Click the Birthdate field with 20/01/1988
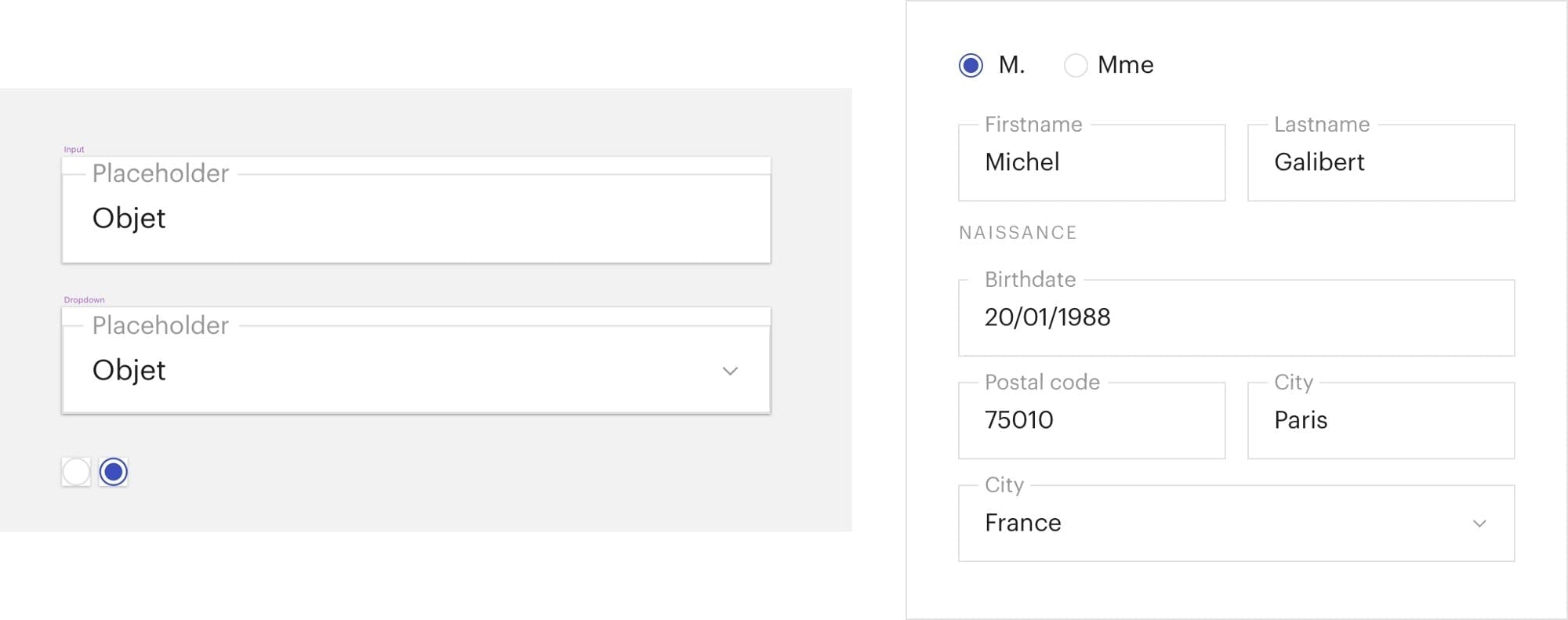 (x=1236, y=317)
